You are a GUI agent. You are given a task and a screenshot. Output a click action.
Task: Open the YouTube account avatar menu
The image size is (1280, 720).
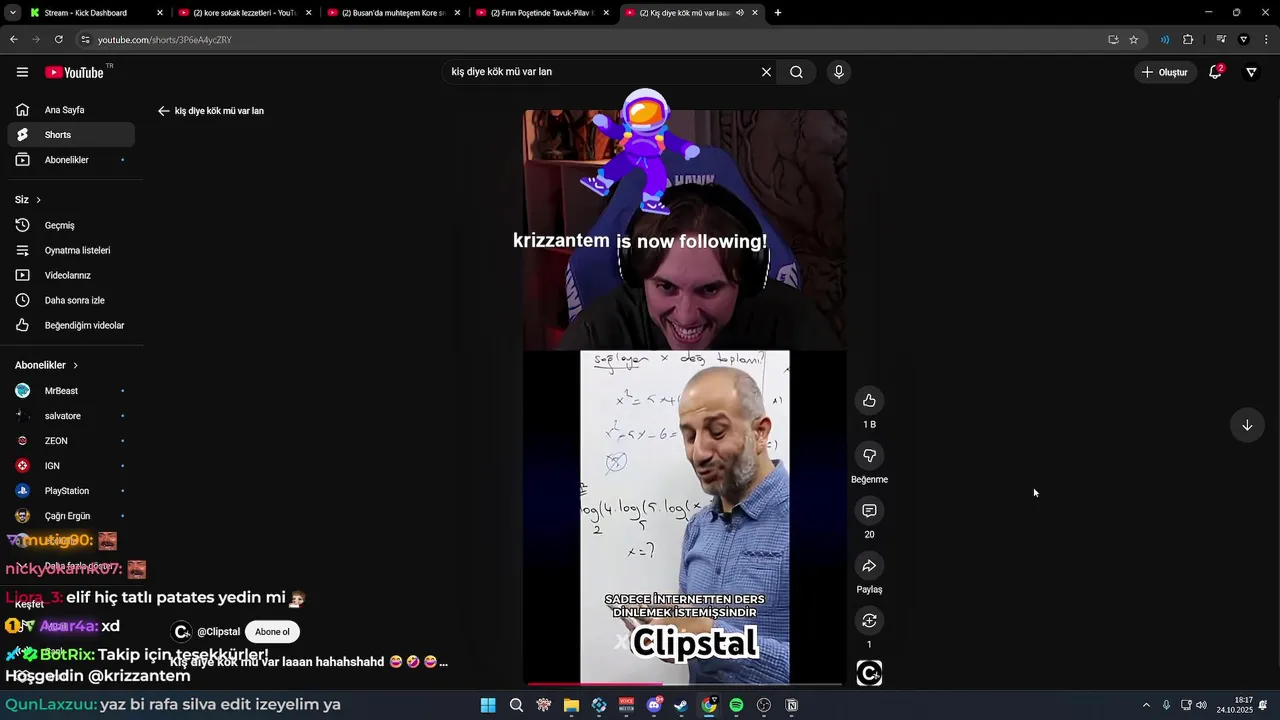(x=1251, y=72)
